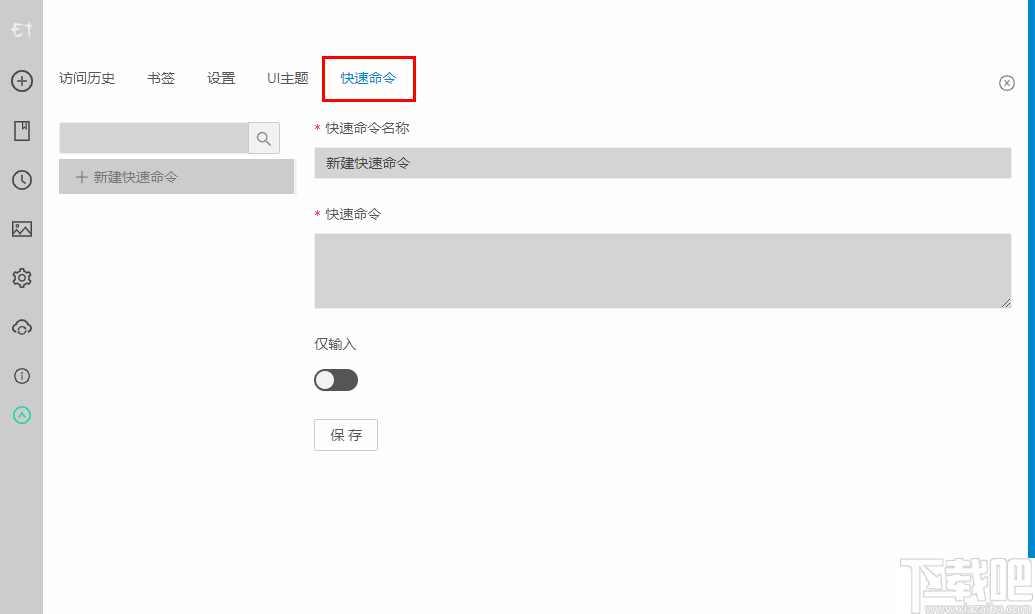Image resolution: width=1035 pixels, height=614 pixels.
Task: Open cloud sync from the sidebar
Action: tap(21, 327)
